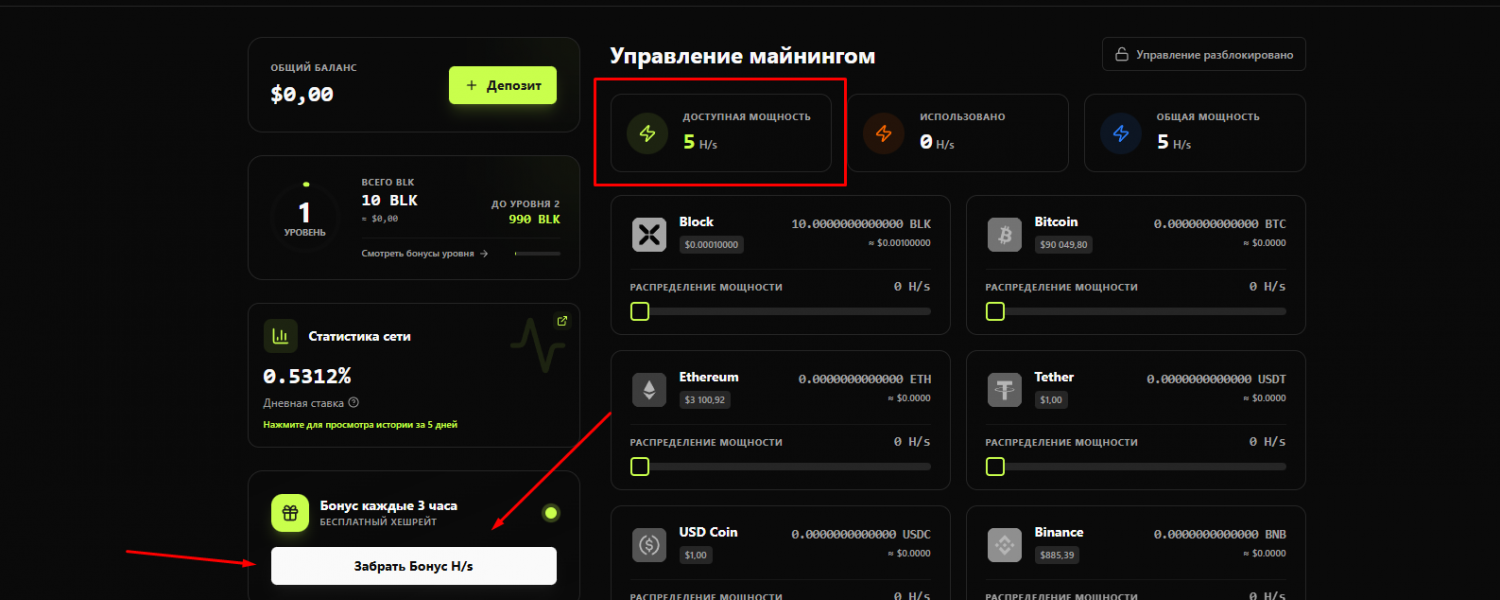The height and width of the screenshot is (600, 1500).
Task: Click the '+ Депозит' button
Action: 502,85
